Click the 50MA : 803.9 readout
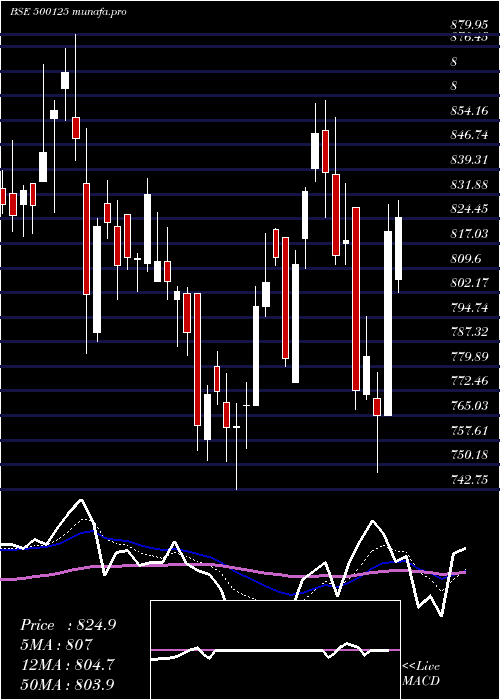Image resolution: width=500 pixels, height=700 pixels. tap(67, 684)
